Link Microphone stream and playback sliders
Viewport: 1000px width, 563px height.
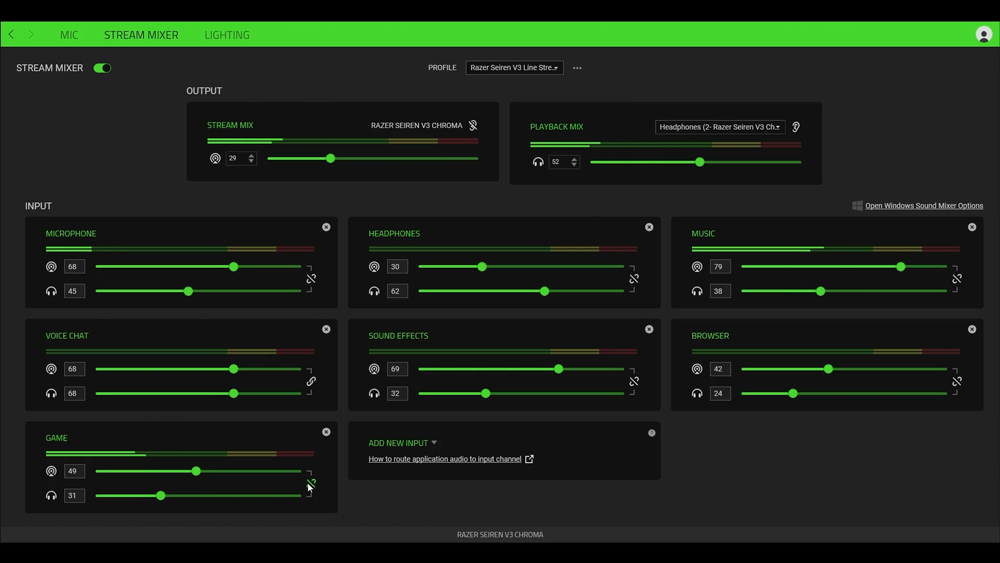pyautogui.click(x=311, y=279)
